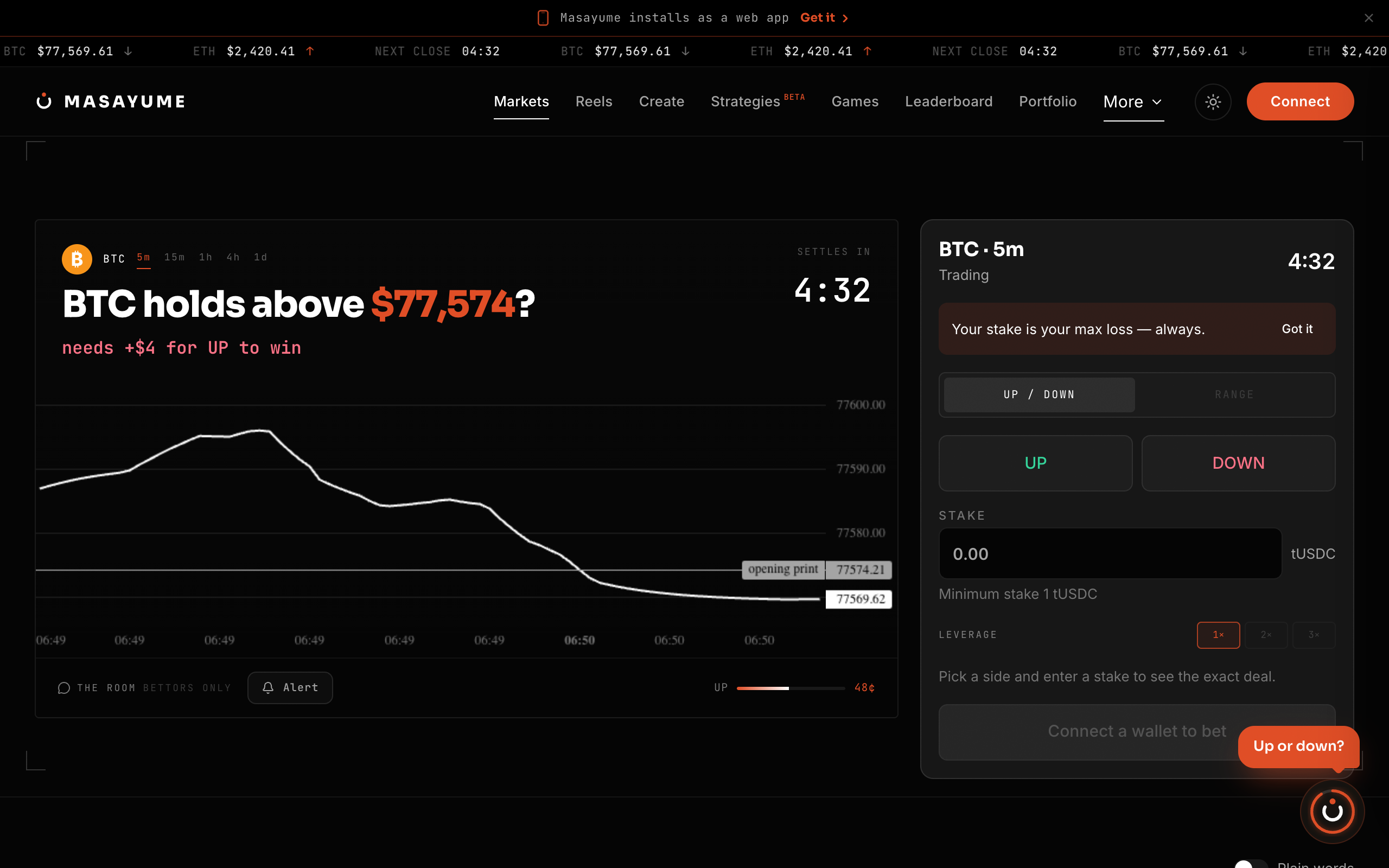This screenshot has width=1389, height=868.
Task: Dismiss the web app install banner
Action: 1369,18
